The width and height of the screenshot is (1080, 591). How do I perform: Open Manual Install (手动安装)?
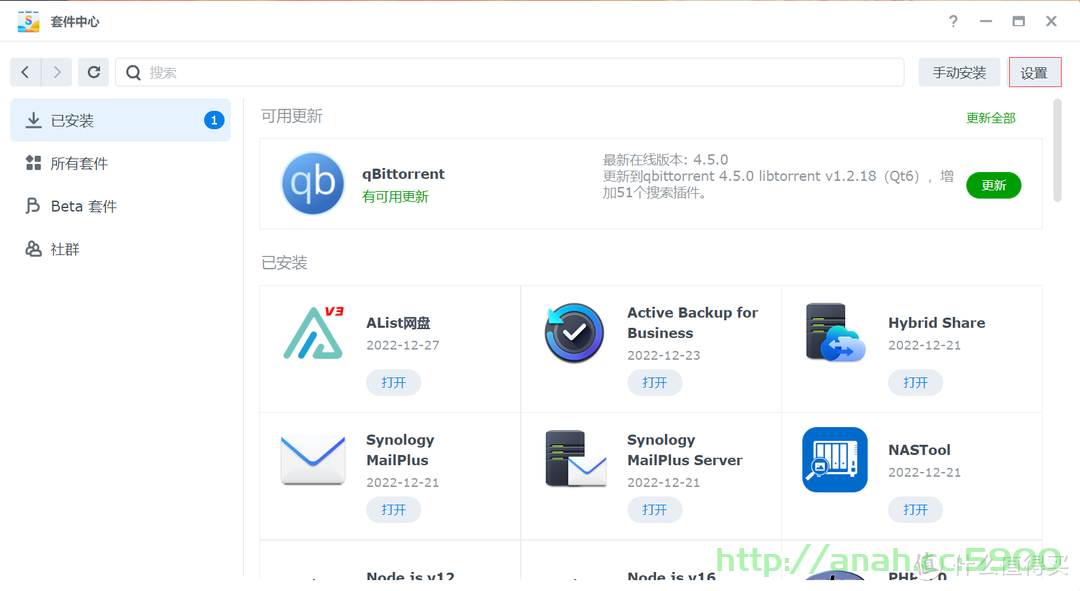(x=959, y=72)
